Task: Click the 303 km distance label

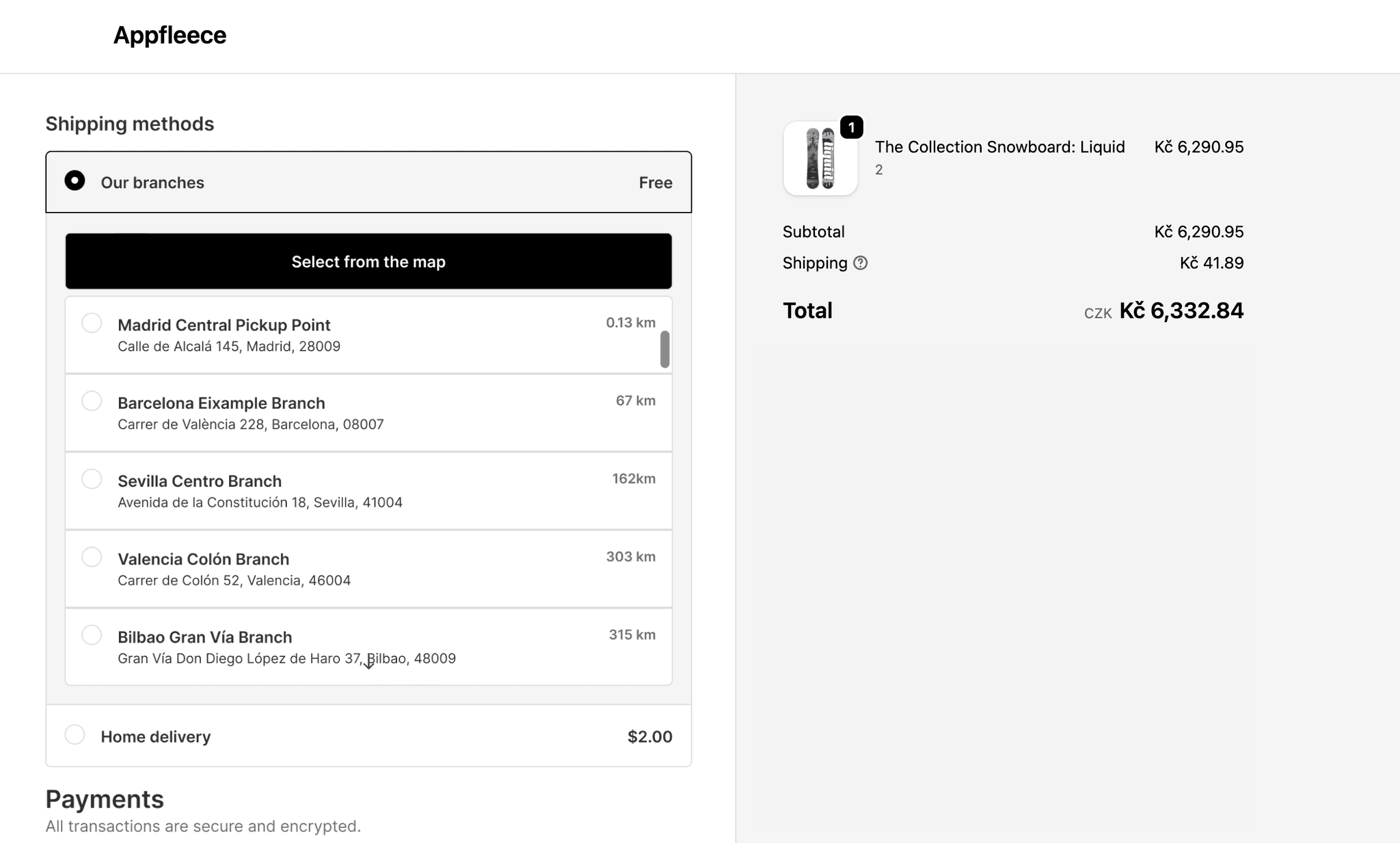Action: 630,557
